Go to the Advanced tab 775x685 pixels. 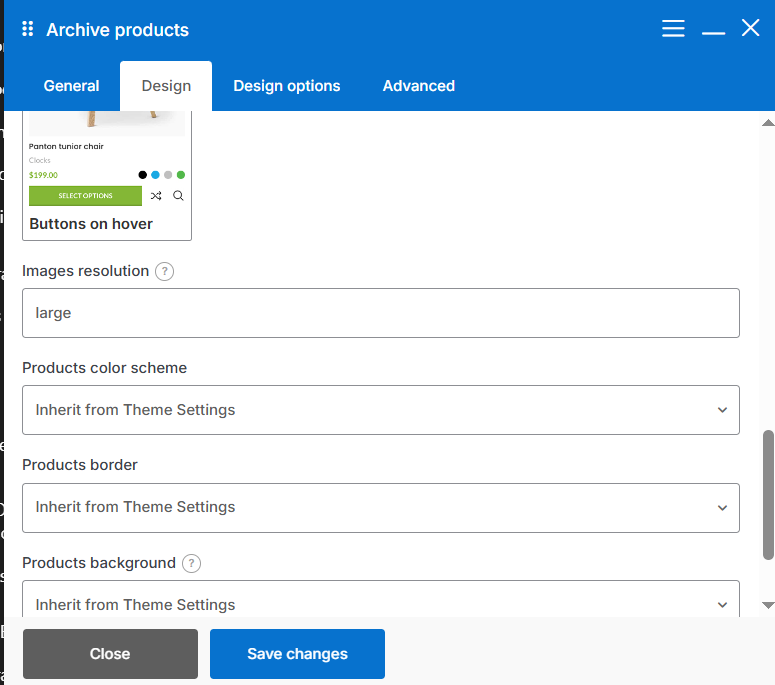[x=419, y=86]
